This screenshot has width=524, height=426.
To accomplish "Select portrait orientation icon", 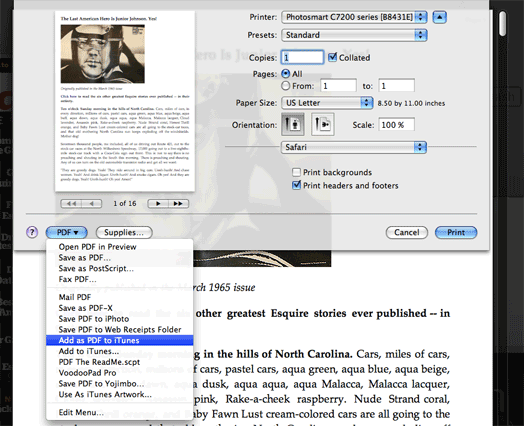I will click(x=293, y=124).
